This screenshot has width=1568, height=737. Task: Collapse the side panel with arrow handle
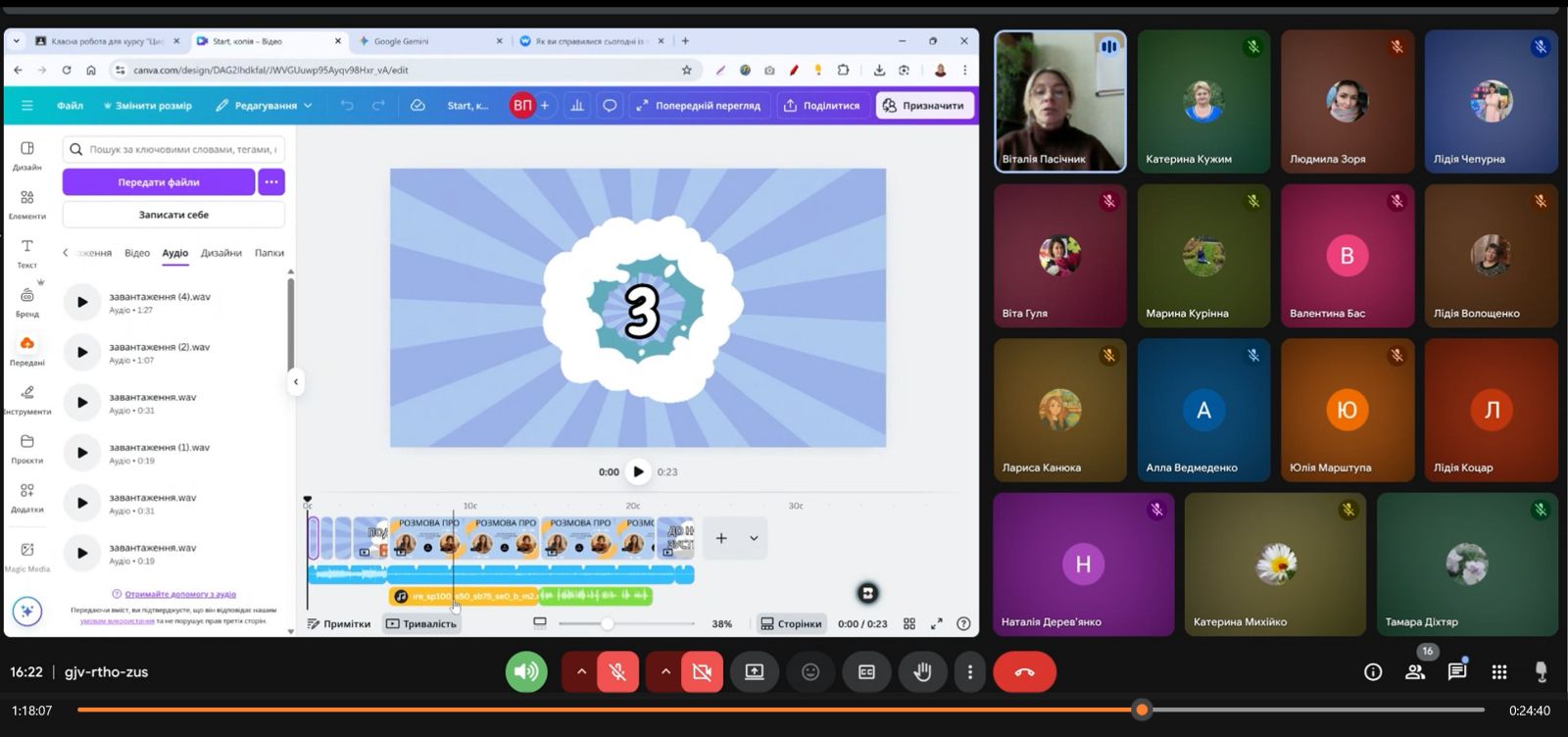pos(296,382)
